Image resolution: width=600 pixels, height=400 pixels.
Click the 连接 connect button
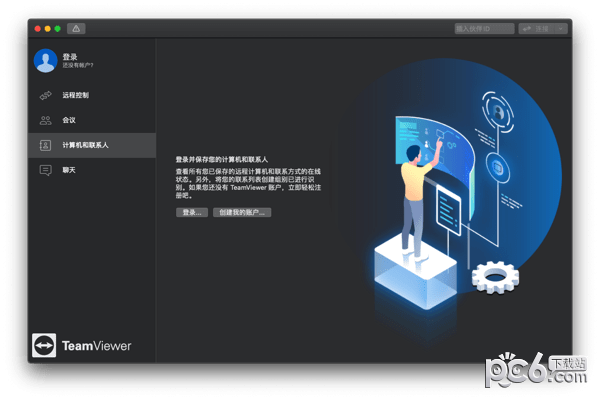click(537, 29)
